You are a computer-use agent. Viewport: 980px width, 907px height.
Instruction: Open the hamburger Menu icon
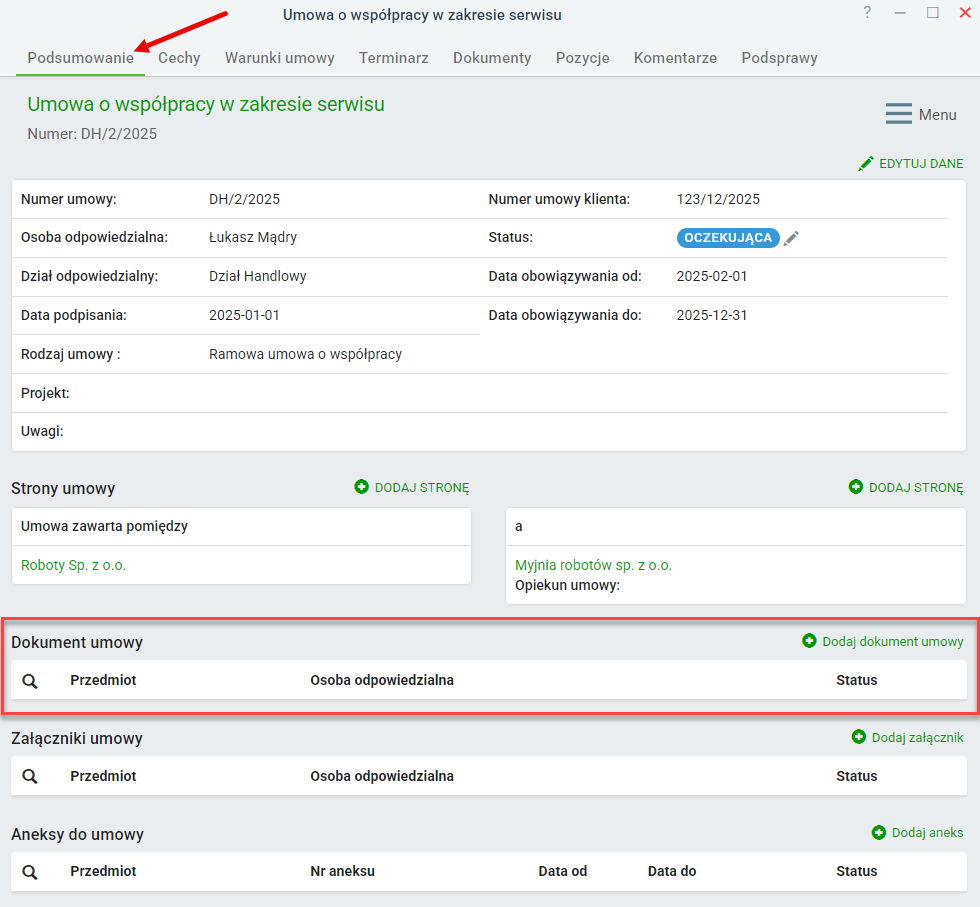[899, 114]
